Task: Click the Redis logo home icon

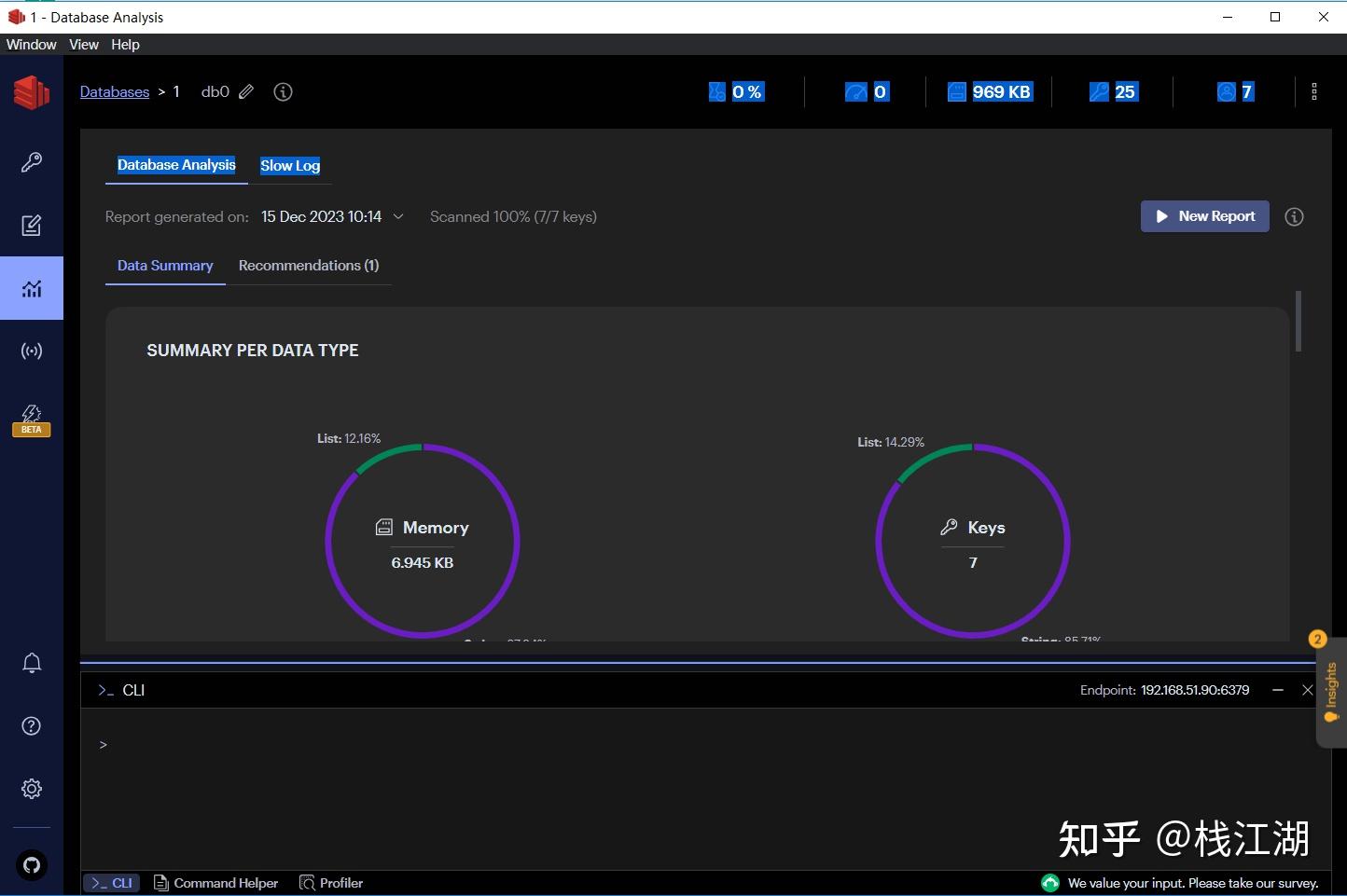Action: click(x=32, y=92)
